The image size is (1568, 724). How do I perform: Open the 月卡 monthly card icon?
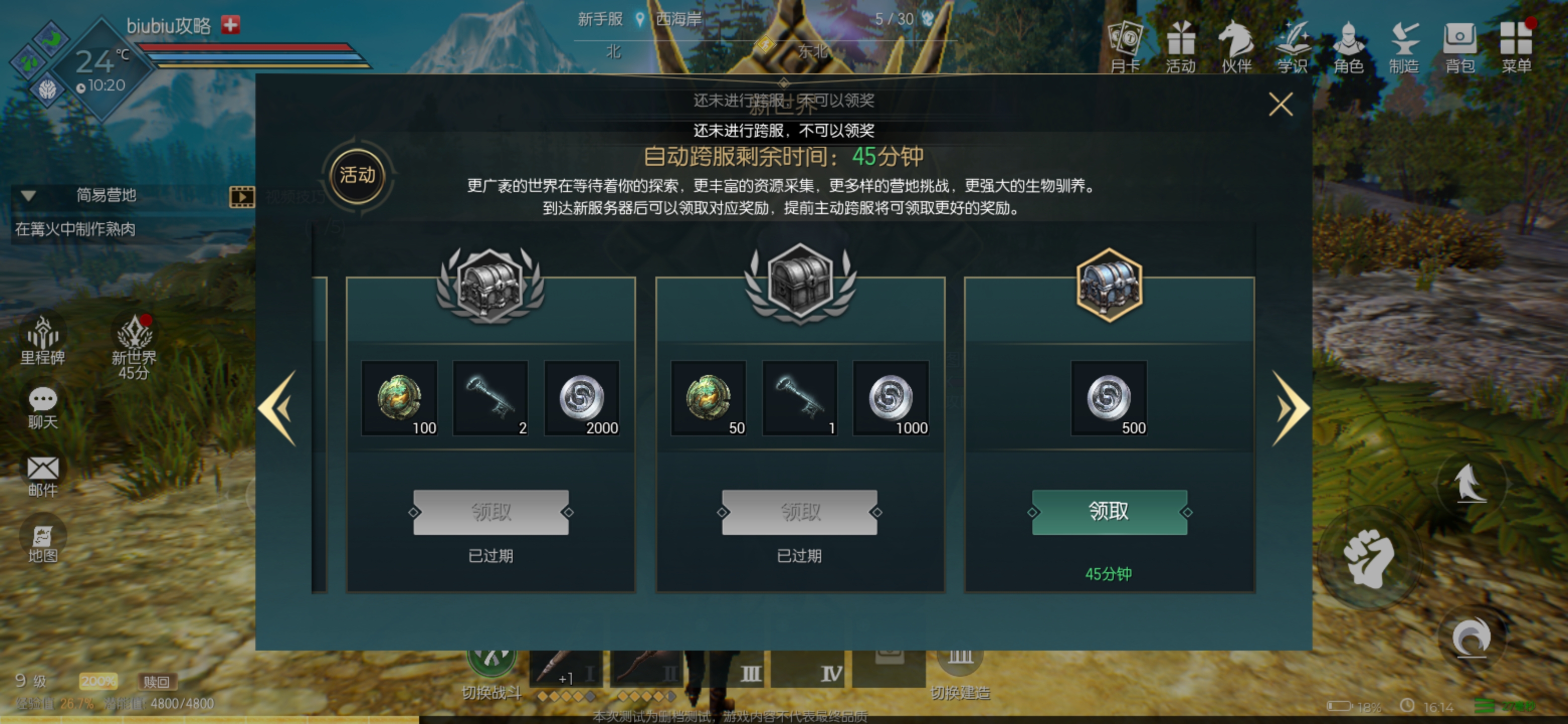[1125, 47]
